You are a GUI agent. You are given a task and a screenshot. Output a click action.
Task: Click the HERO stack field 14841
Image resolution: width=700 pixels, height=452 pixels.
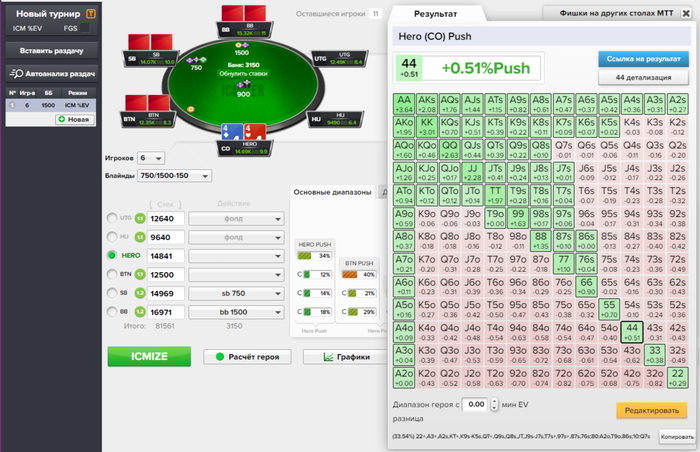166,256
